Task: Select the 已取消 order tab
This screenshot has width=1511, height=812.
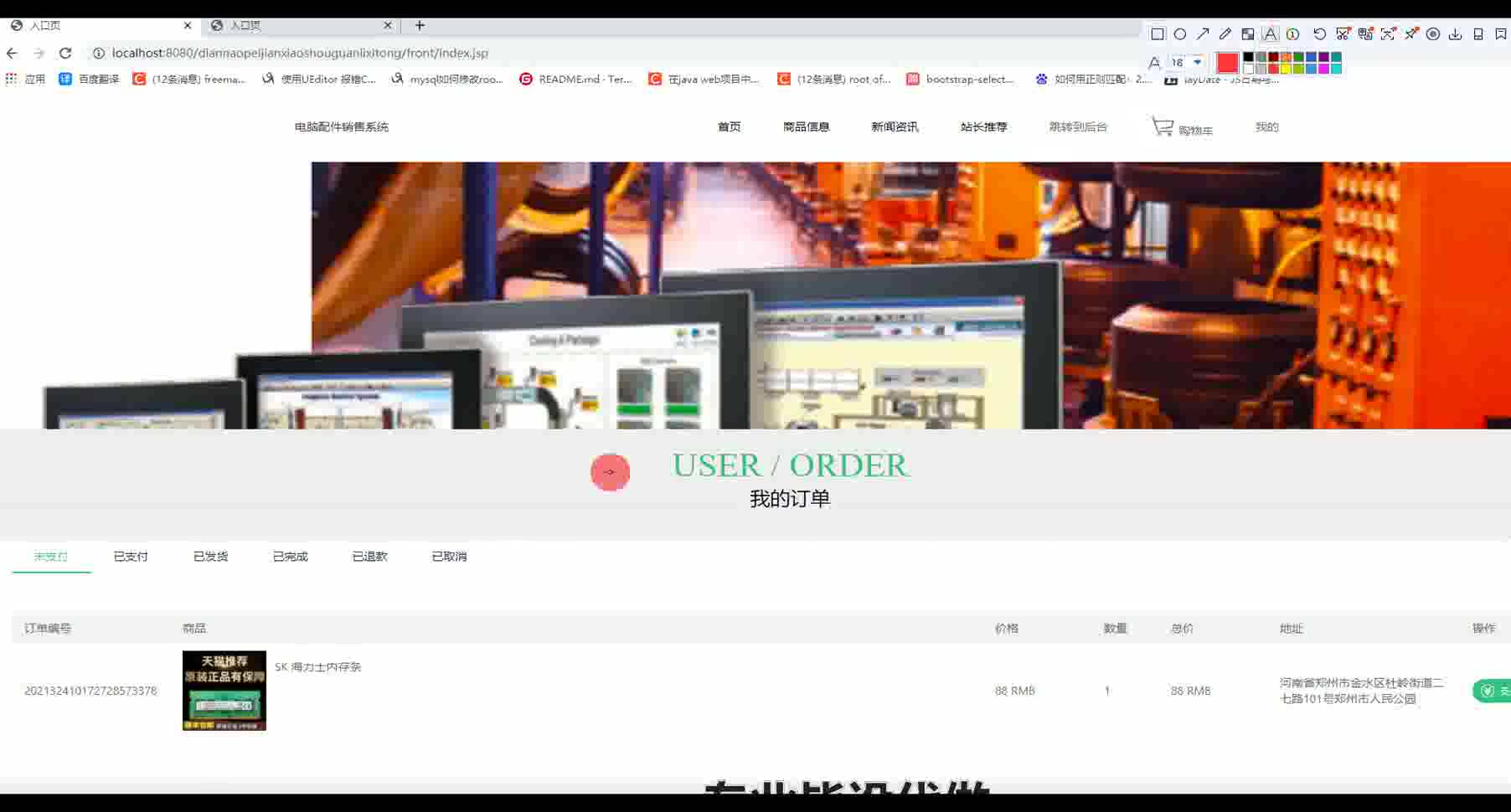Action: (449, 557)
